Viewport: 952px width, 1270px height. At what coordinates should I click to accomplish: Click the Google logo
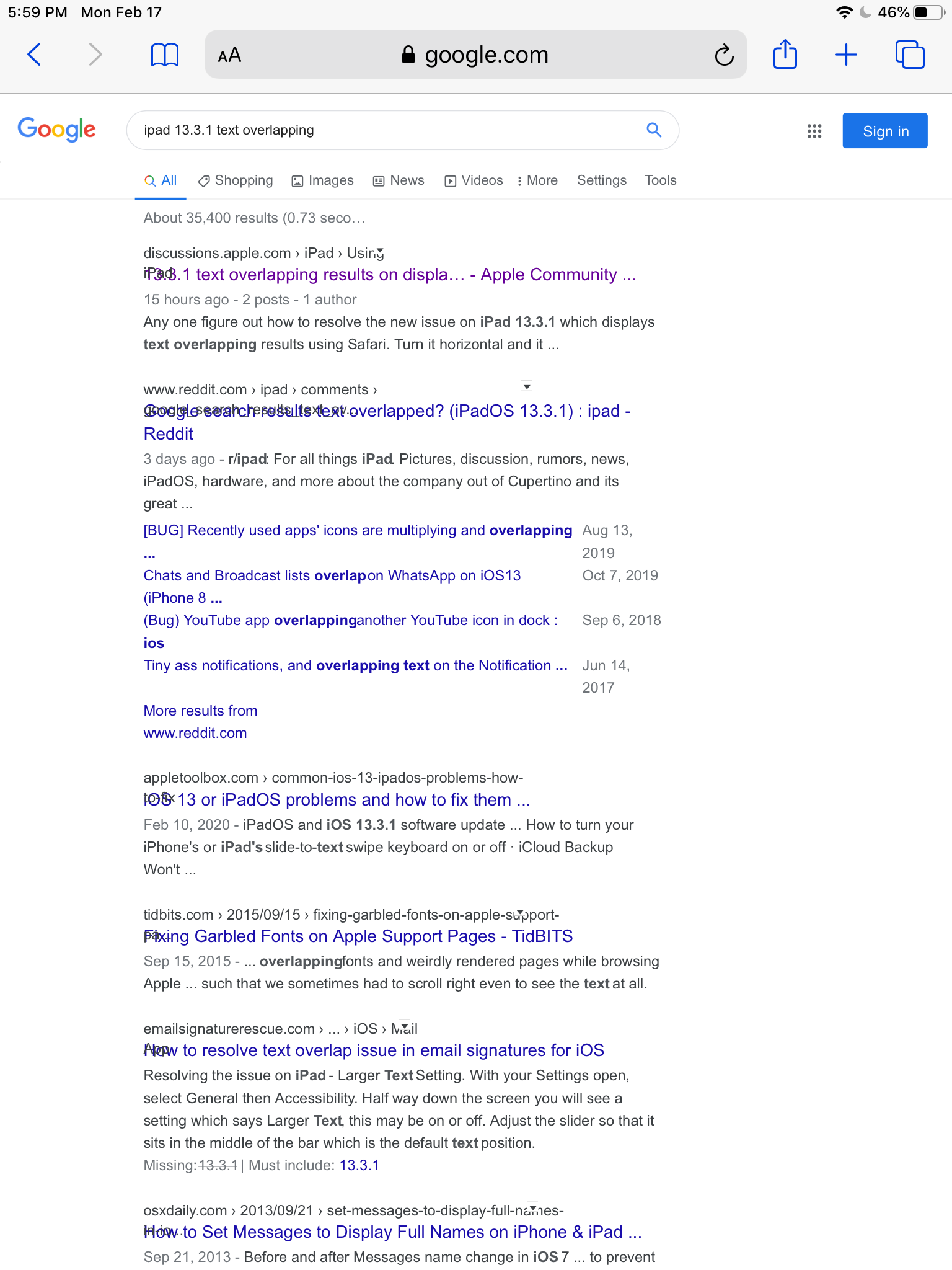click(56, 129)
